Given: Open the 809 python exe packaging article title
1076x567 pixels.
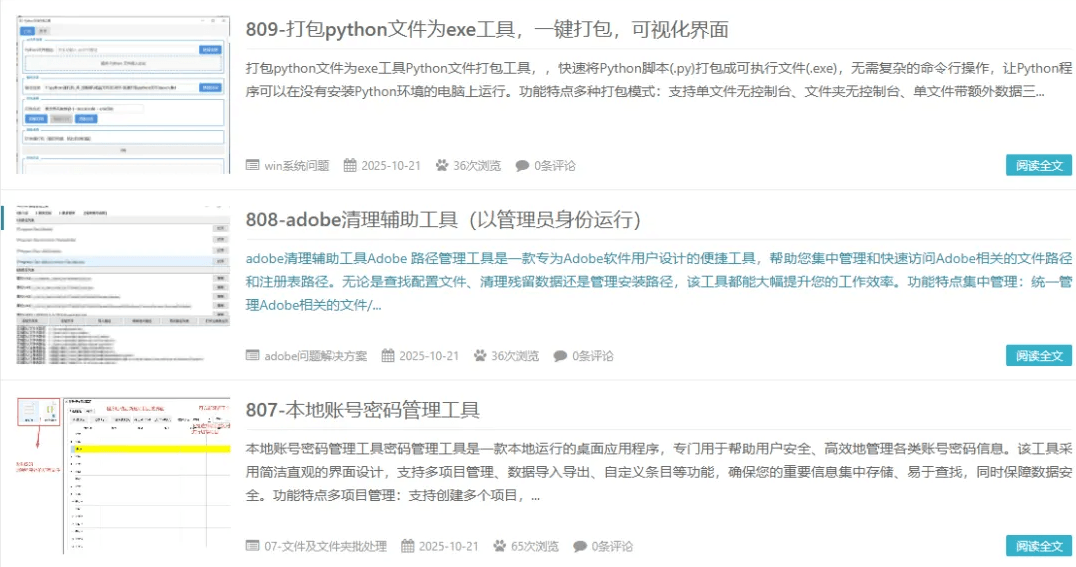Looking at the screenshot, I should coord(487,30).
